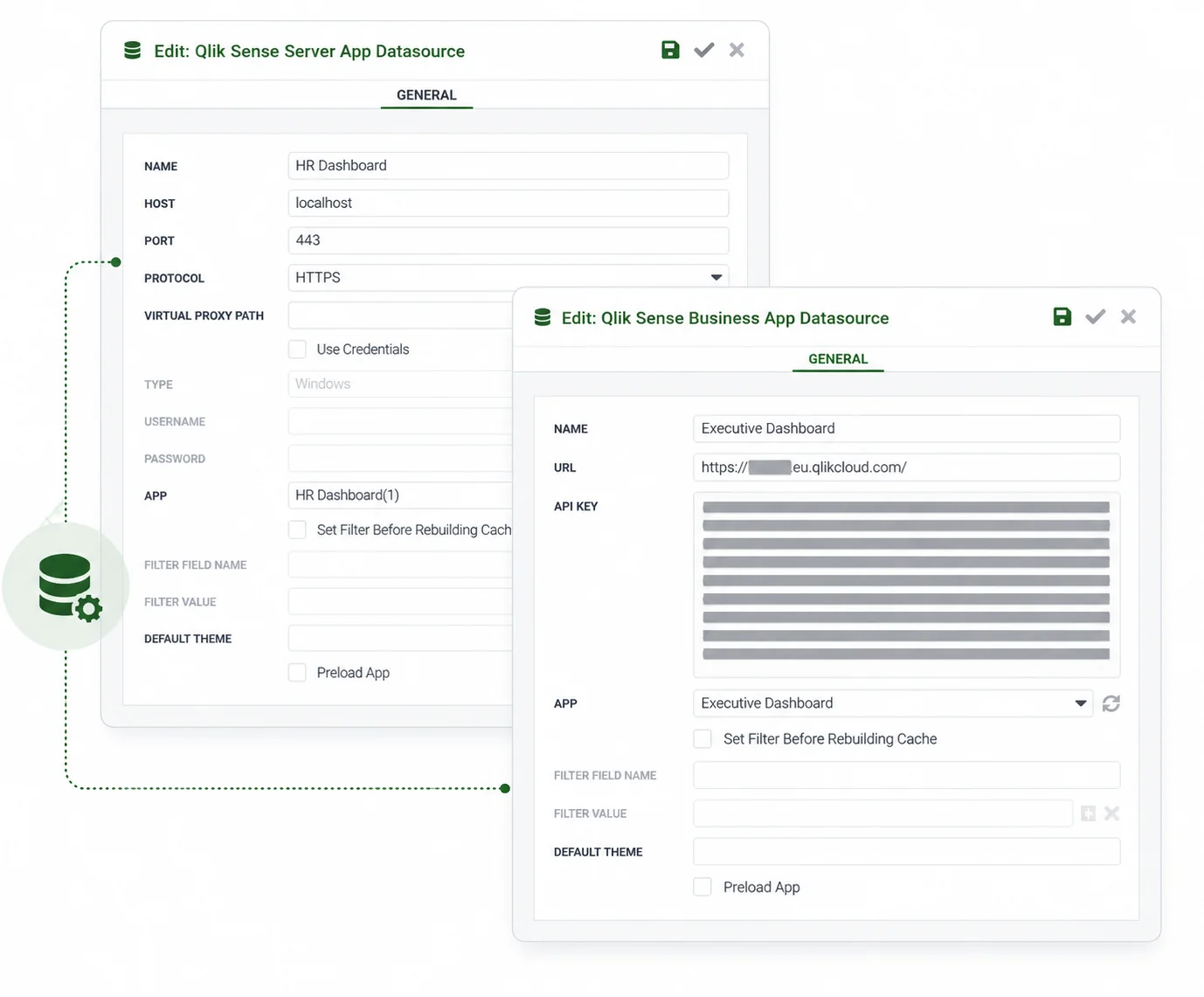Click the Virtual Proxy Path field
The height and width of the screenshot is (997, 1204).
click(400, 315)
